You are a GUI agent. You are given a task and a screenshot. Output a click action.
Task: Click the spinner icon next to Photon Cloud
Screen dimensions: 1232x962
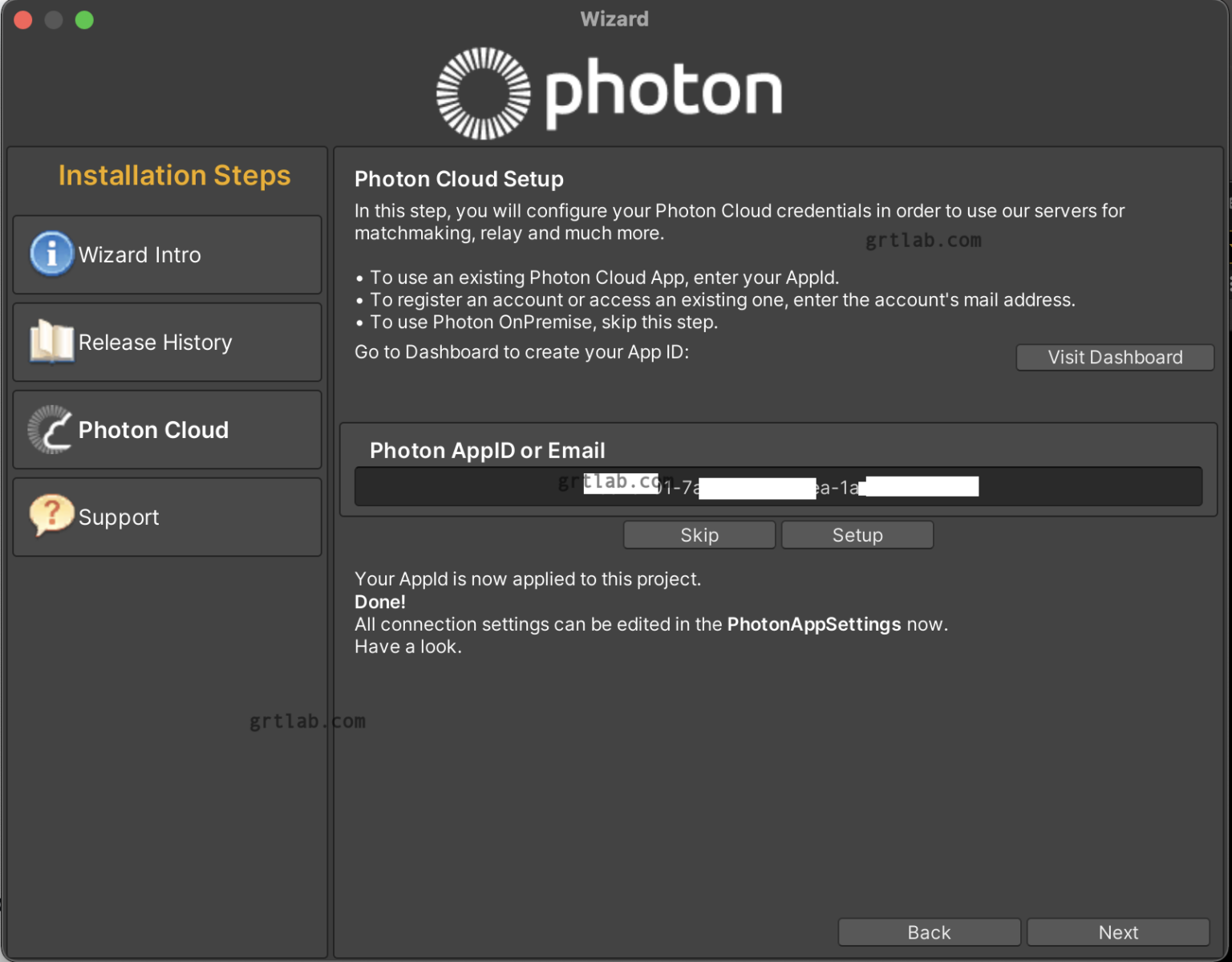[51, 429]
